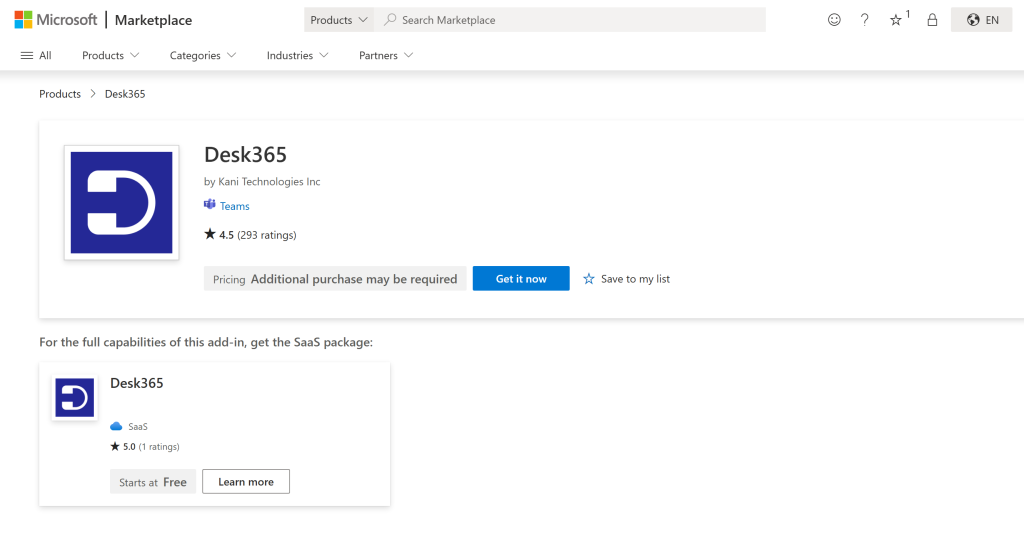The height and width of the screenshot is (539, 1024).
Task: Click the Teams logo icon
Action: (x=210, y=205)
